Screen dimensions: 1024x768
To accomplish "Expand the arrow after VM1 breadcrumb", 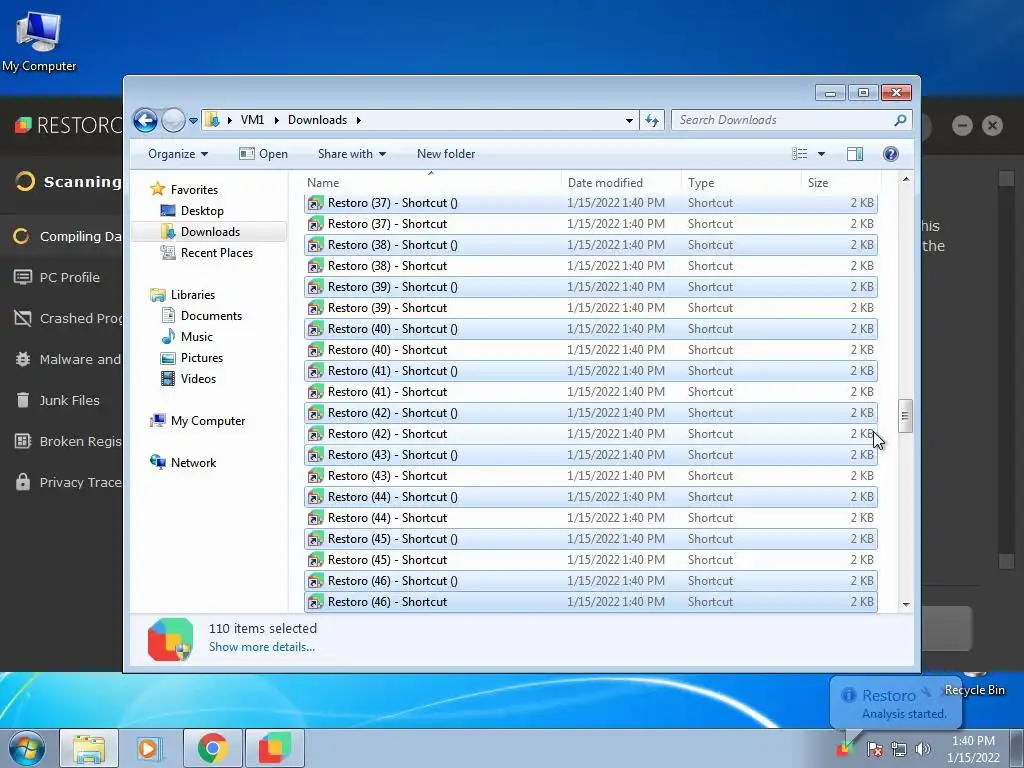I will pos(277,120).
